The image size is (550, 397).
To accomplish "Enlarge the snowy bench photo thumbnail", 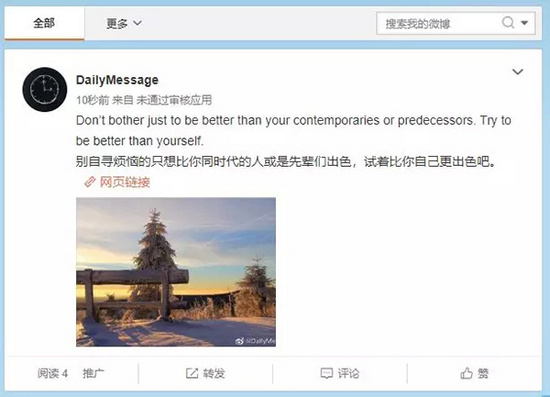I will tap(176, 272).
